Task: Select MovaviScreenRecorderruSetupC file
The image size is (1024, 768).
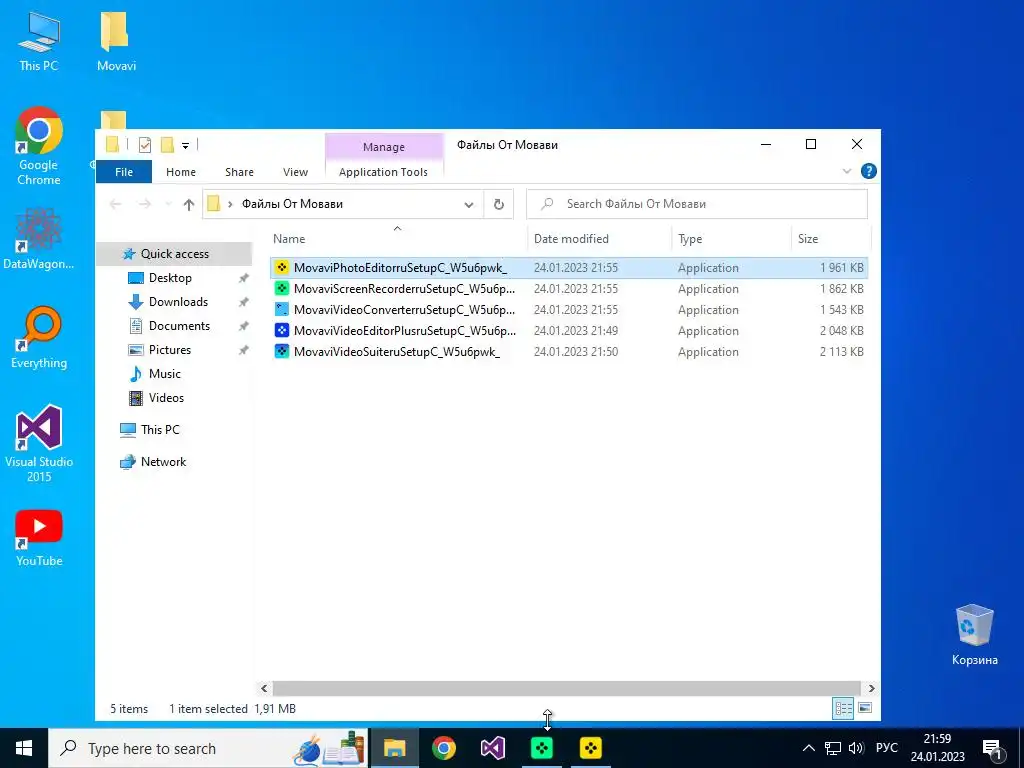Action: coord(569,289)
